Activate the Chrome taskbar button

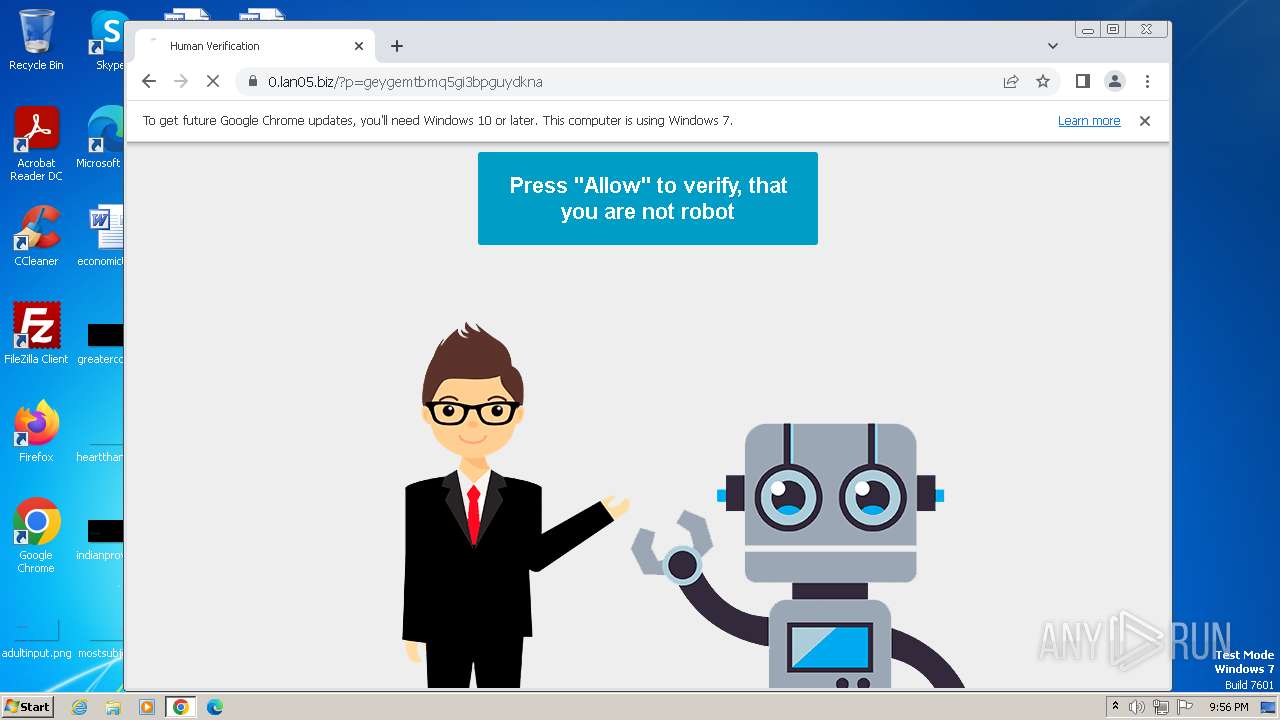[x=181, y=707]
